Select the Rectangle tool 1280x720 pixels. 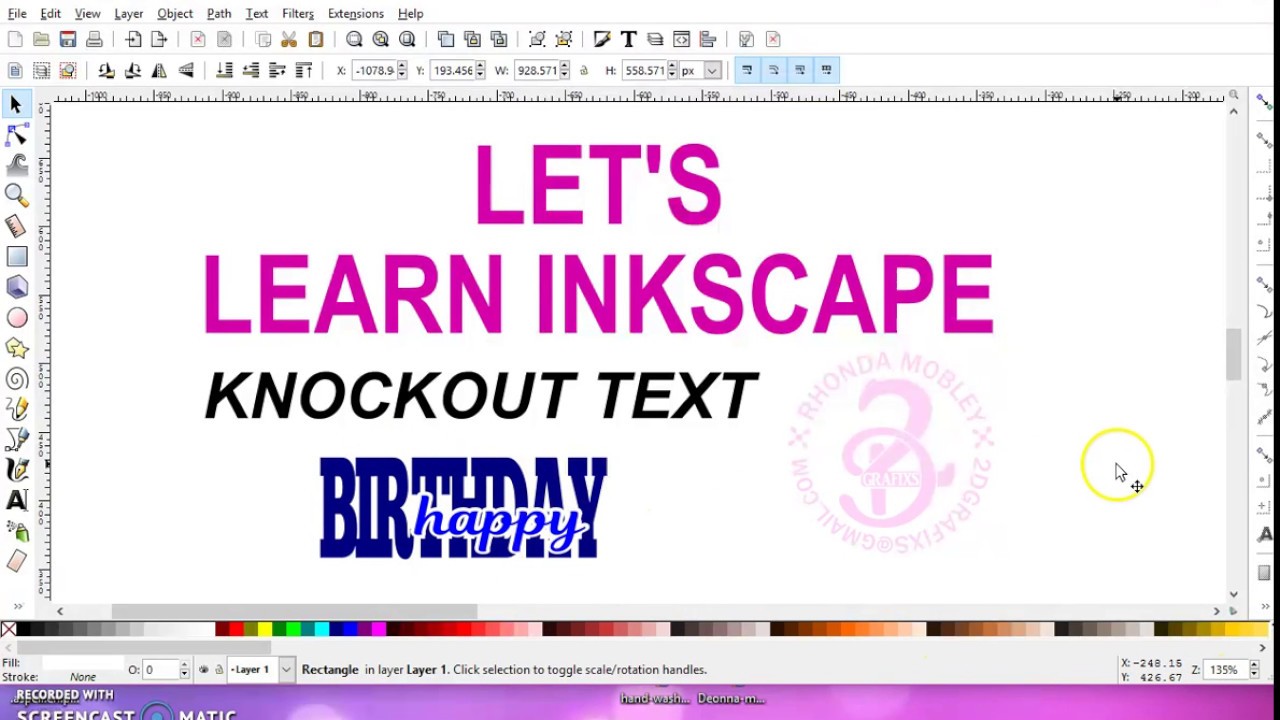(16, 257)
